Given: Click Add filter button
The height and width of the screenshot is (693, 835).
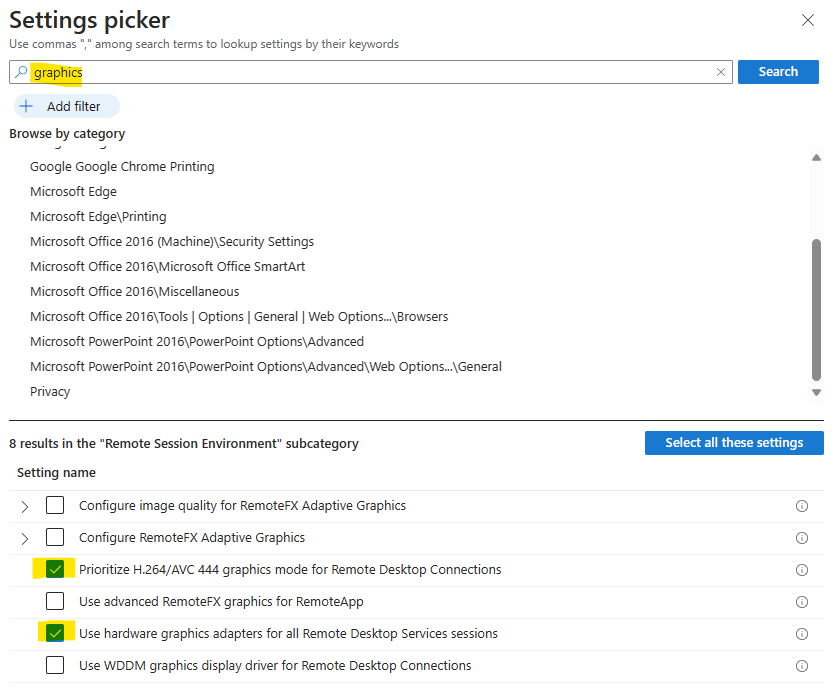Looking at the screenshot, I should pyautogui.click(x=67, y=106).
